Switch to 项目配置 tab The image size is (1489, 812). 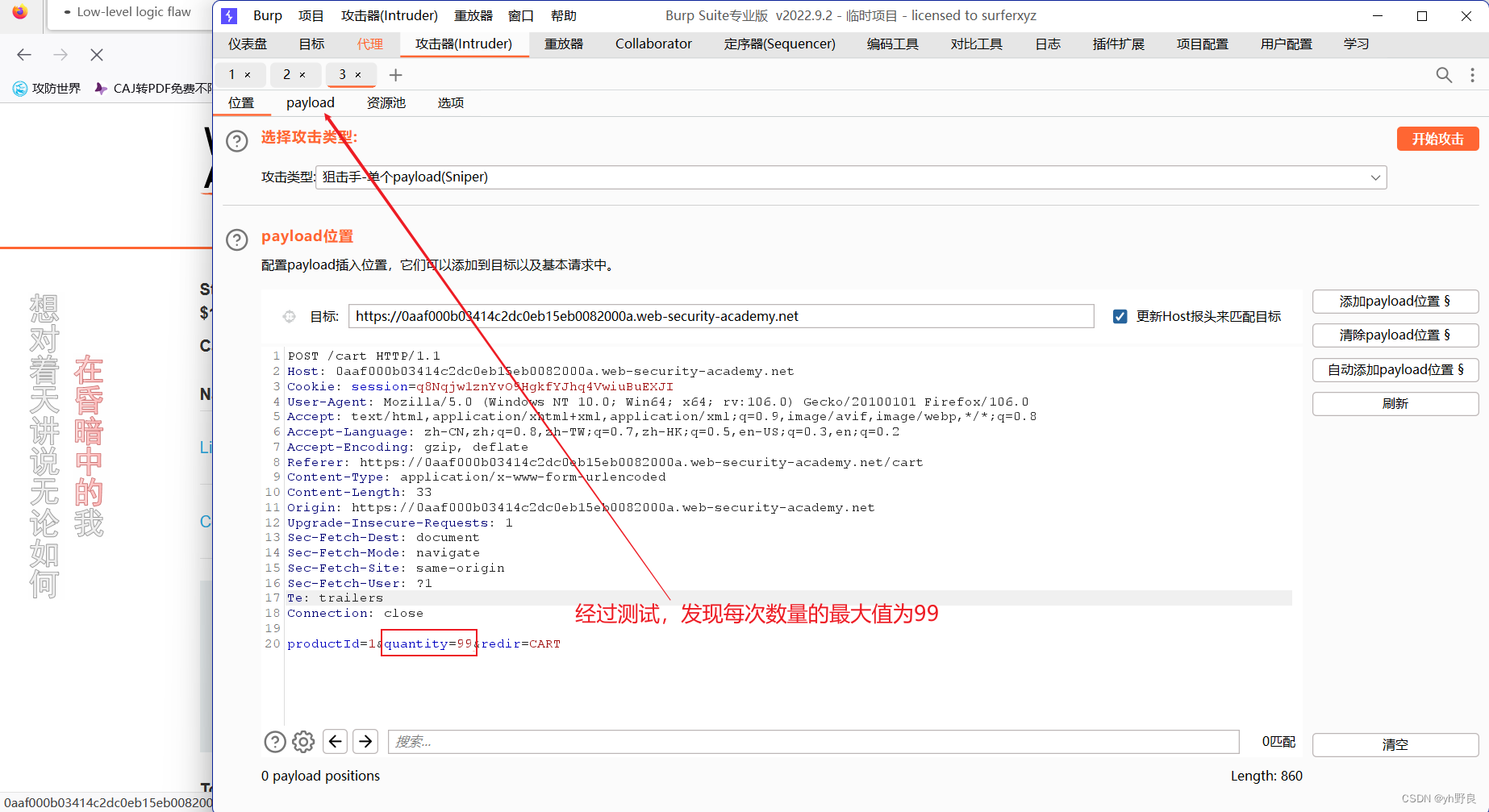coord(1203,44)
